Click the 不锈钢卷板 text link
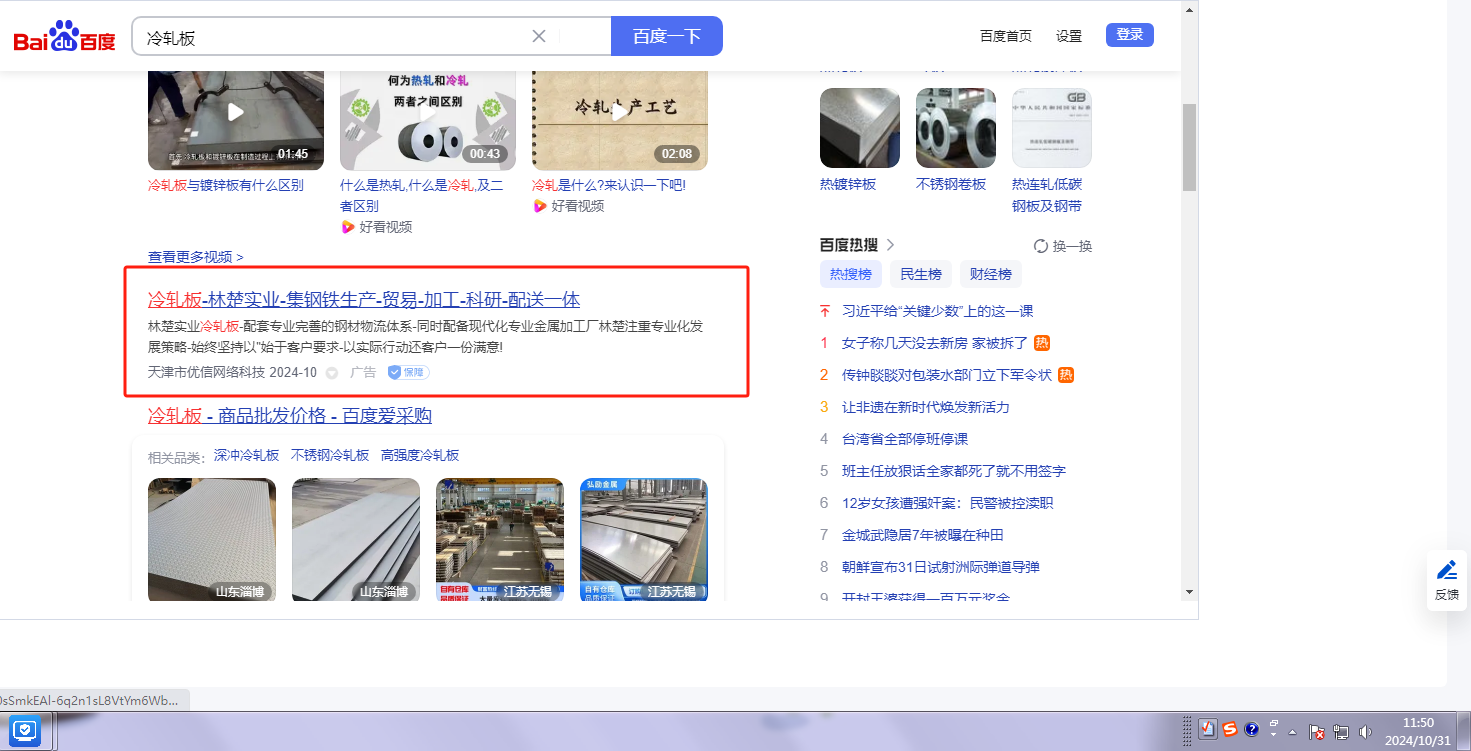 coord(951,184)
